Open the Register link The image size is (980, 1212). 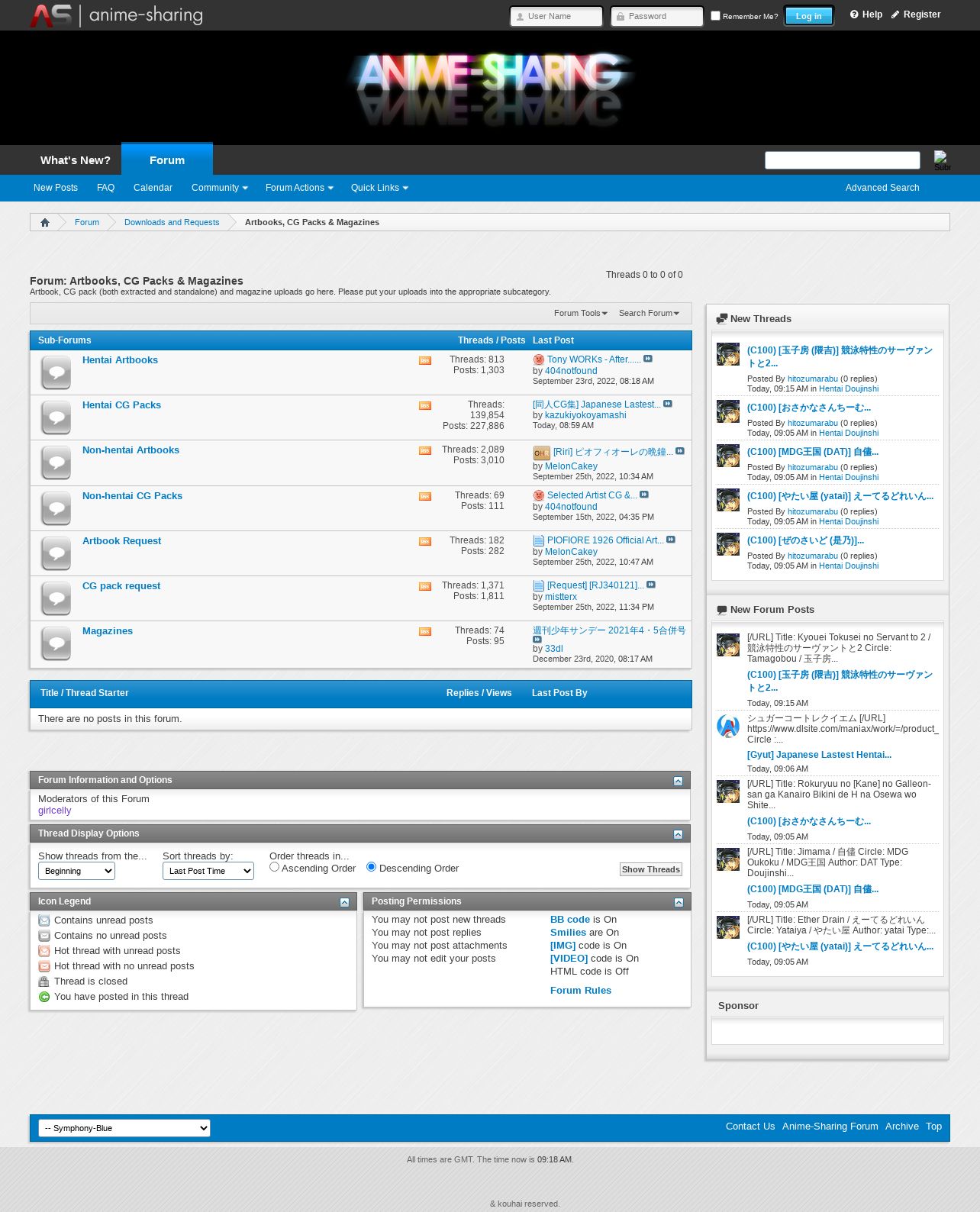pyautogui.click(x=916, y=15)
